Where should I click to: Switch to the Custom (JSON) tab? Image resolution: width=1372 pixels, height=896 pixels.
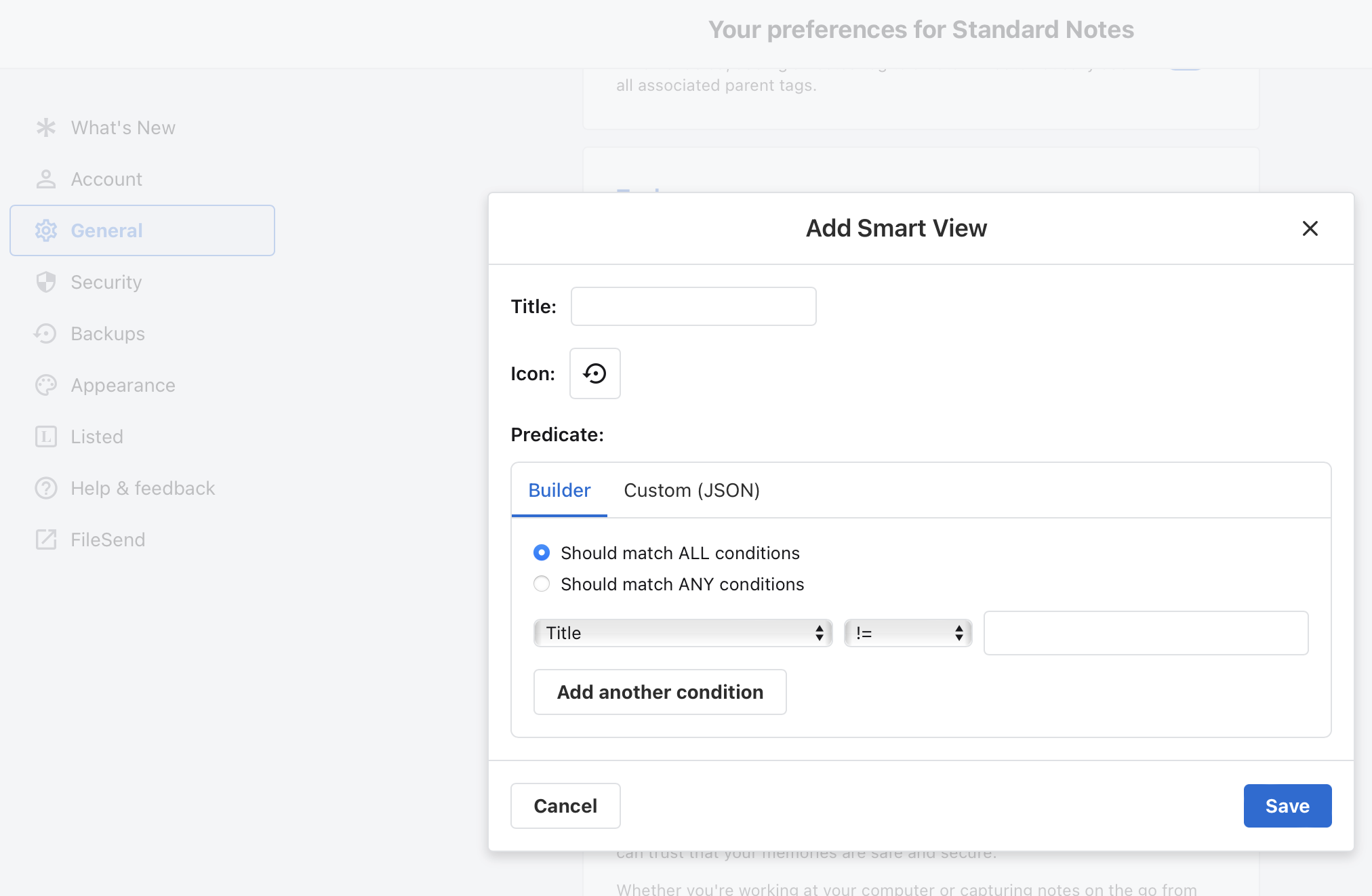[691, 490]
